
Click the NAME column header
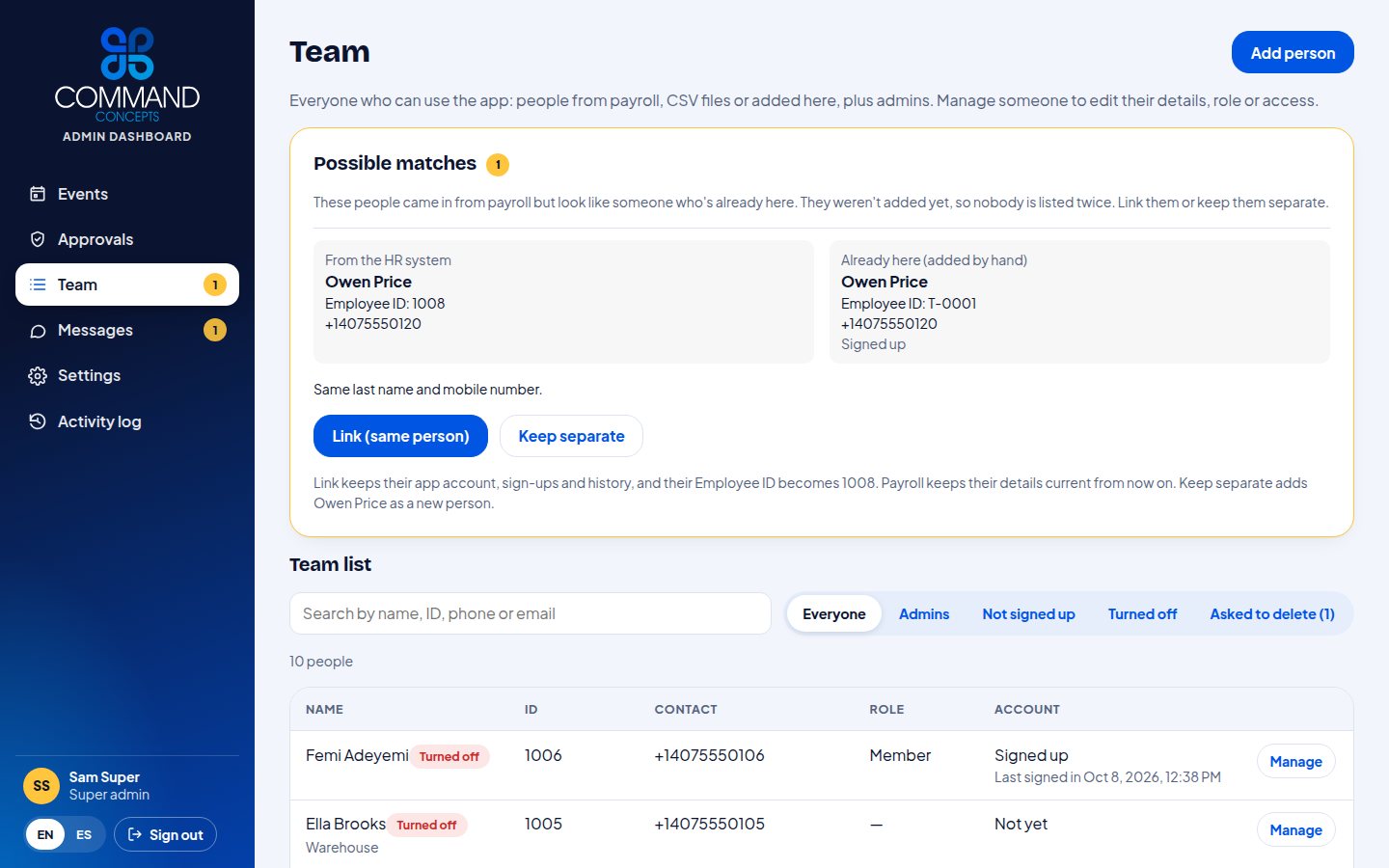[x=324, y=709]
